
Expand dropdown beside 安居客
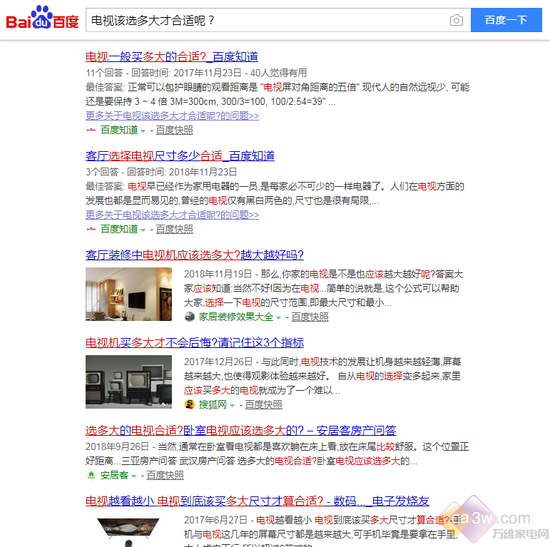pyautogui.click(x=134, y=476)
